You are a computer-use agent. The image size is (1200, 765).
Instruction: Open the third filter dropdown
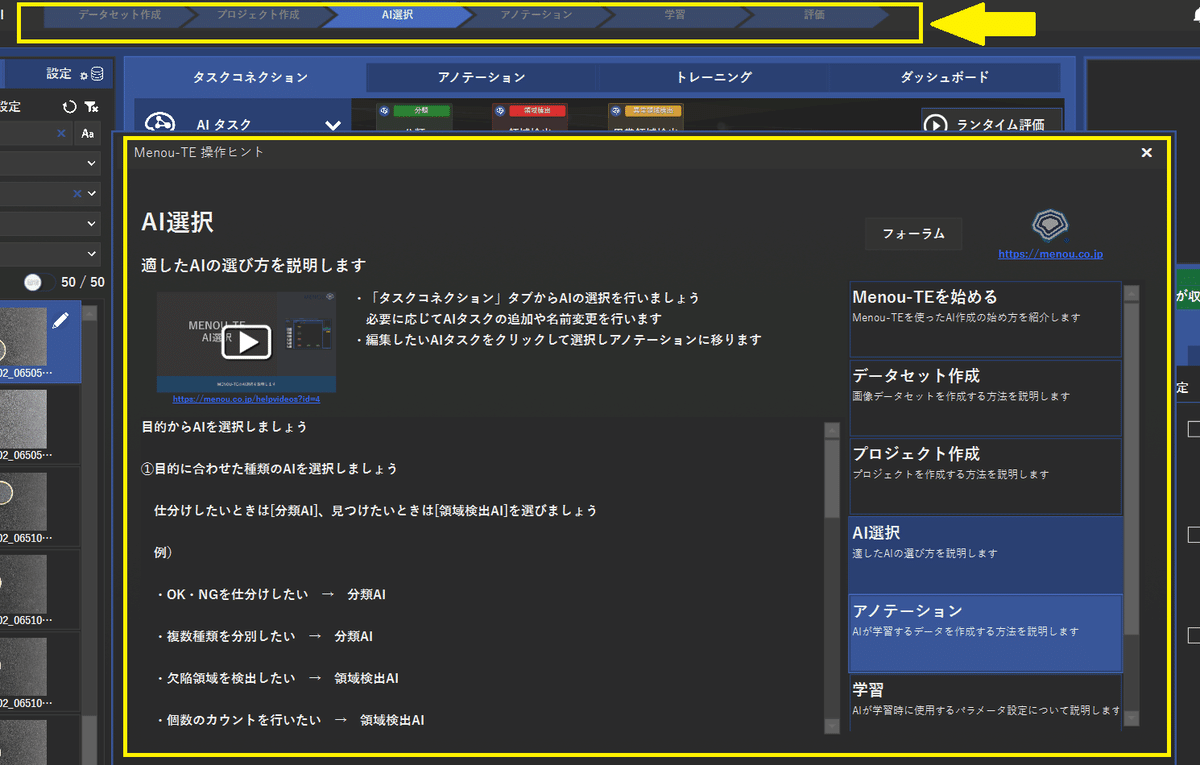50,224
